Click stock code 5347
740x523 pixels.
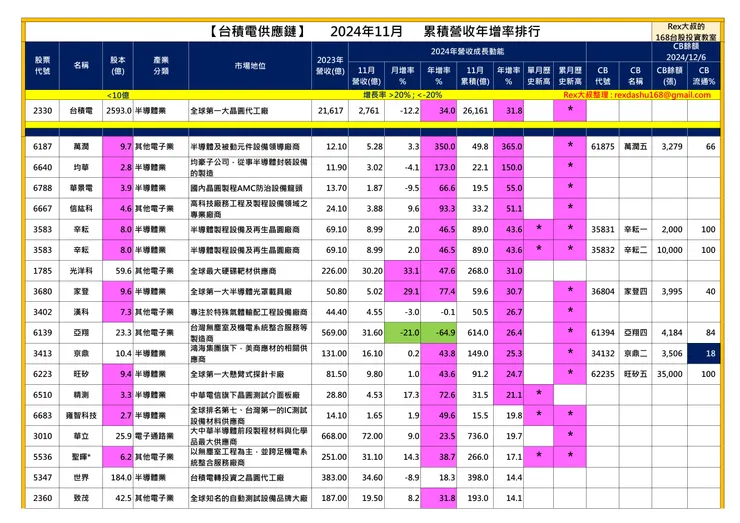pos(42,478)
